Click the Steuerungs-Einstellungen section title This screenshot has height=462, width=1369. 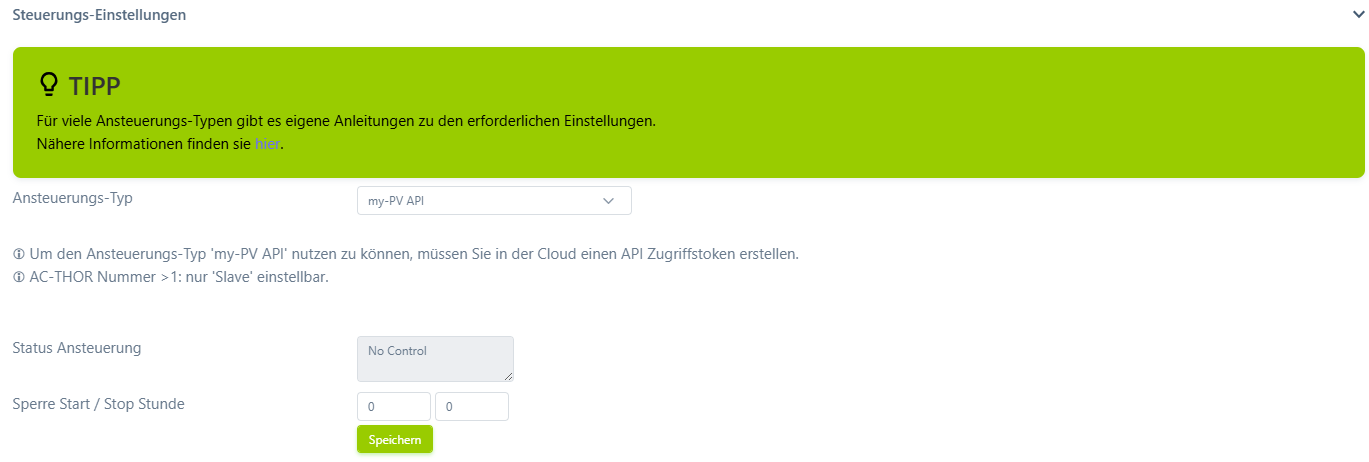[99, 15]
